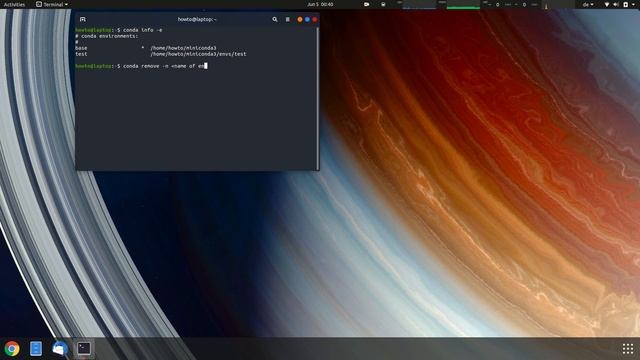Click the volume speaker icon

click(616, 4)
